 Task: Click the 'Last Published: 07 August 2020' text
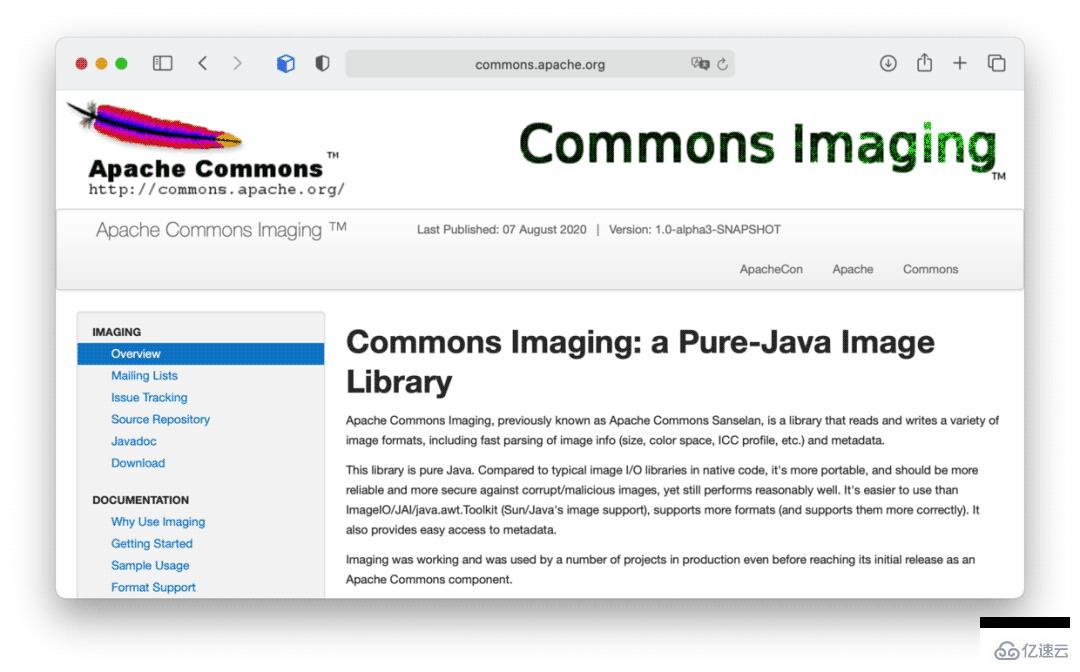coord(501,229)
